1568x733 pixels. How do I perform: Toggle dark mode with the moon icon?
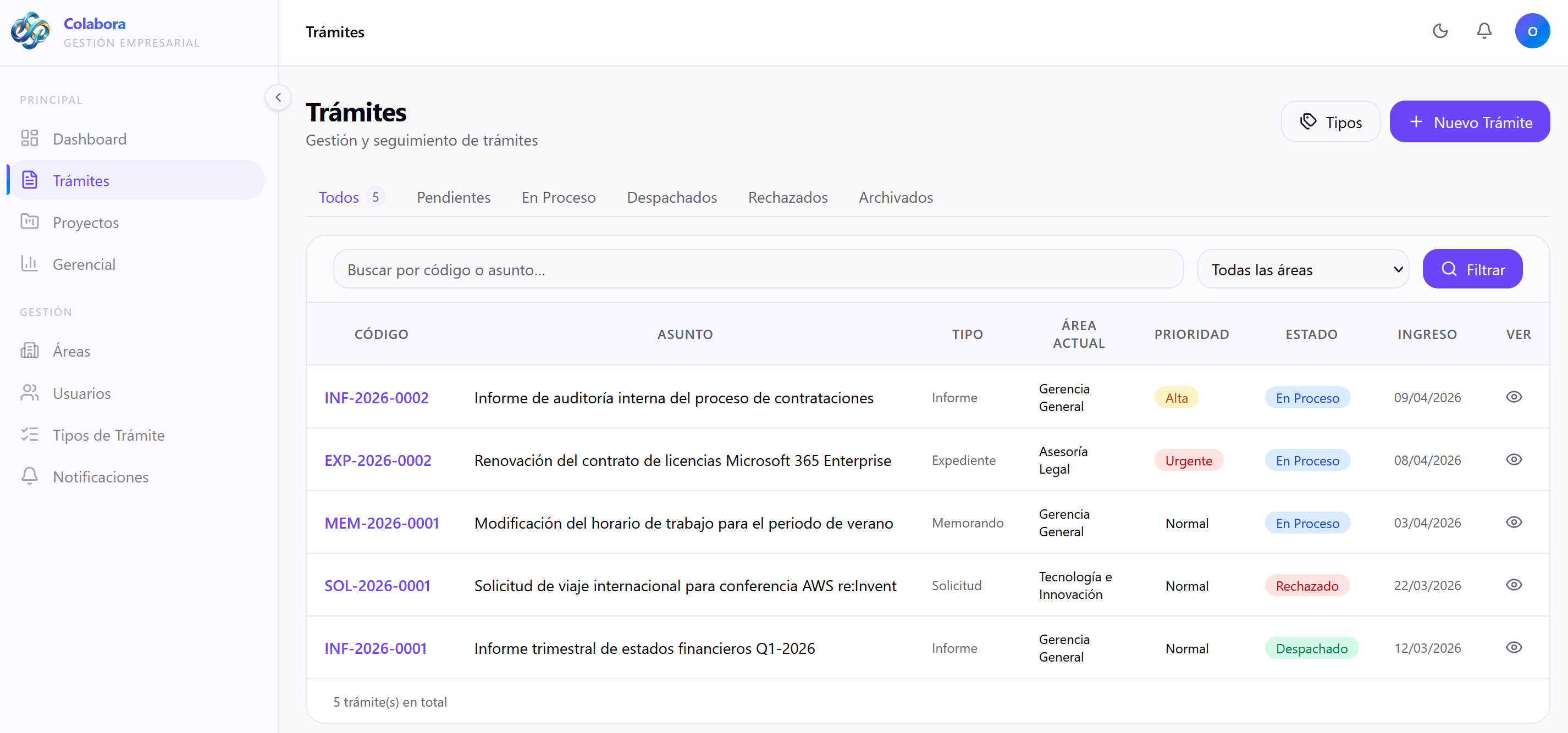click(x=1440, y=31)
